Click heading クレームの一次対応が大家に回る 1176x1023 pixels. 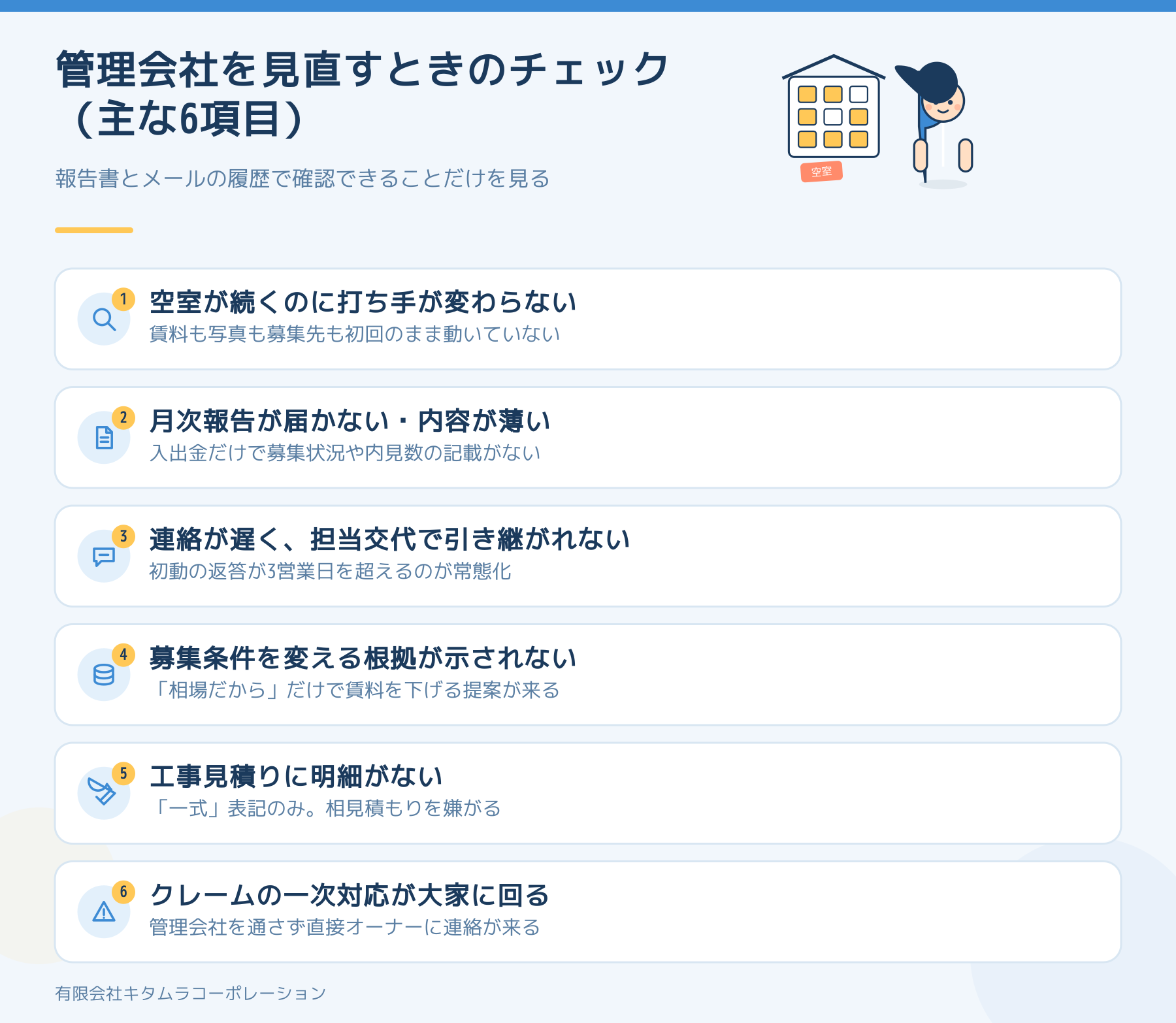point(350,895)
